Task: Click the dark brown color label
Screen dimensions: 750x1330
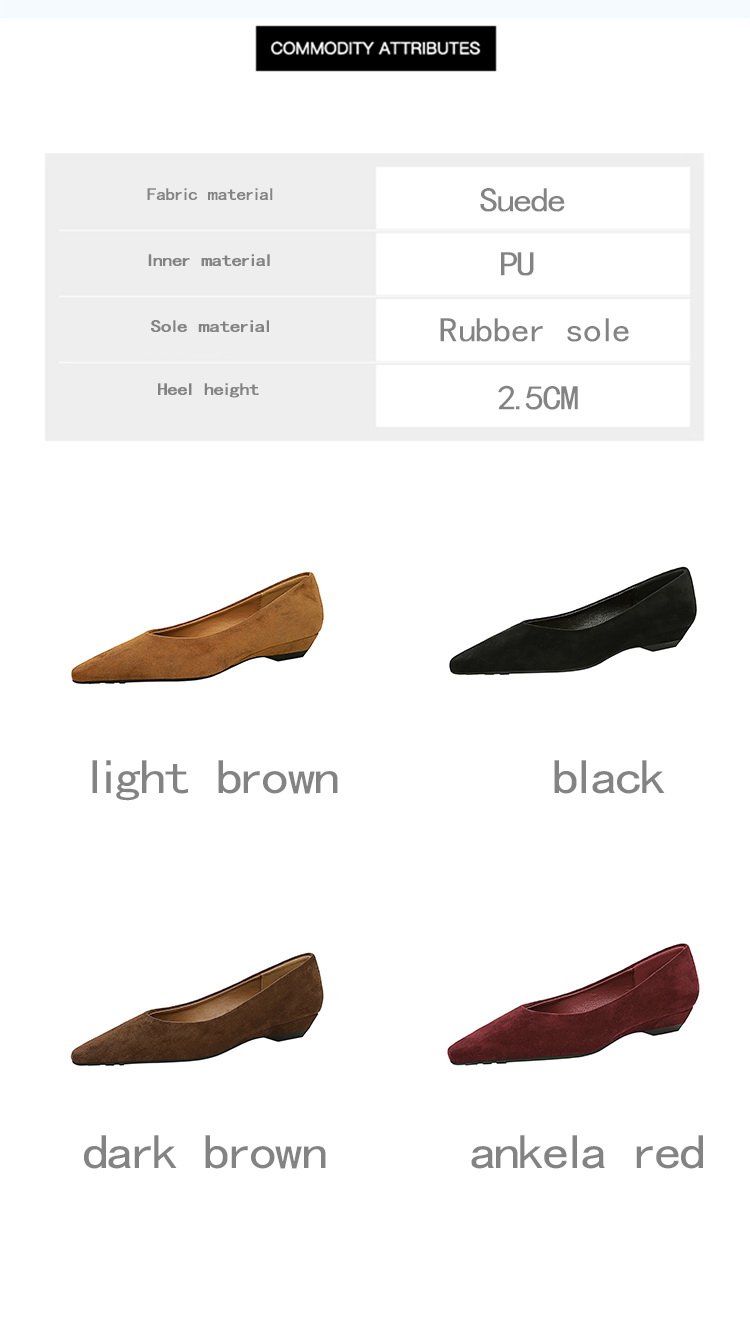Action: pyautogui.click(x=205, y=1153)
